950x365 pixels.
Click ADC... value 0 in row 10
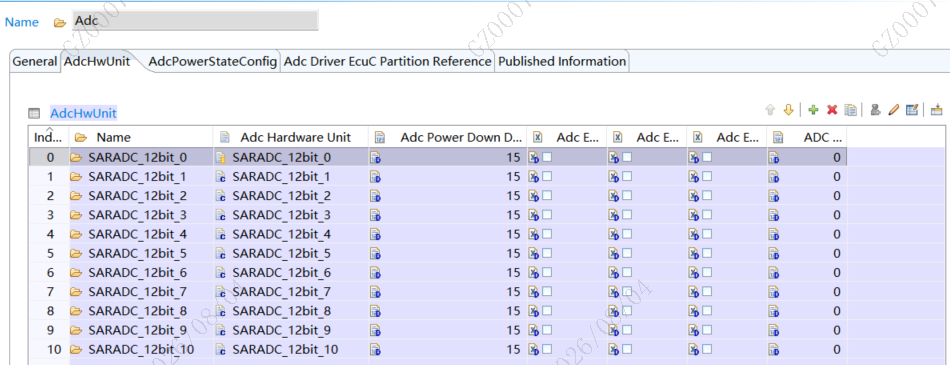837,350
